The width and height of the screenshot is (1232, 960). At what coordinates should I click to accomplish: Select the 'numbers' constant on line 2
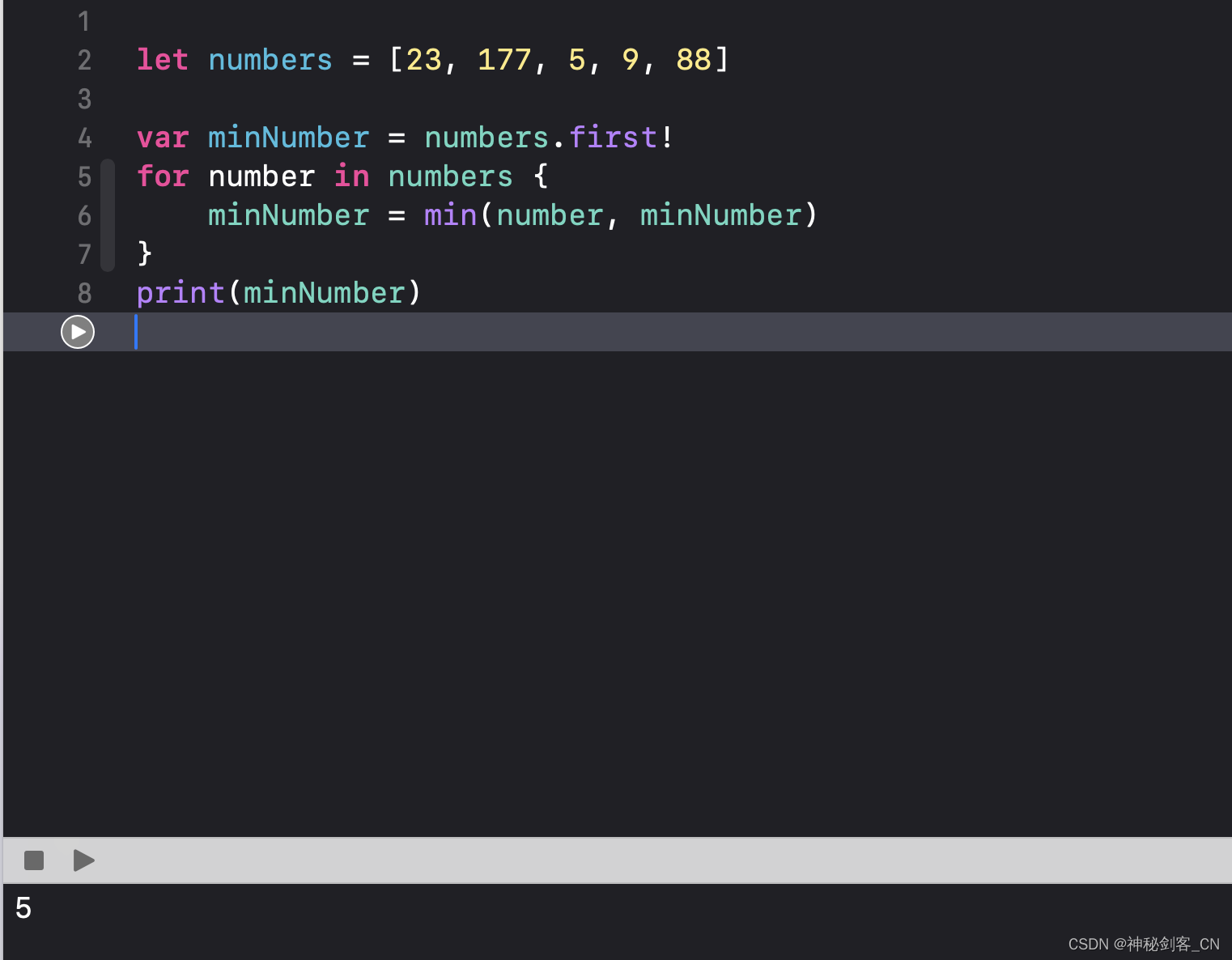pyautogui.click(x=270, y=60)
